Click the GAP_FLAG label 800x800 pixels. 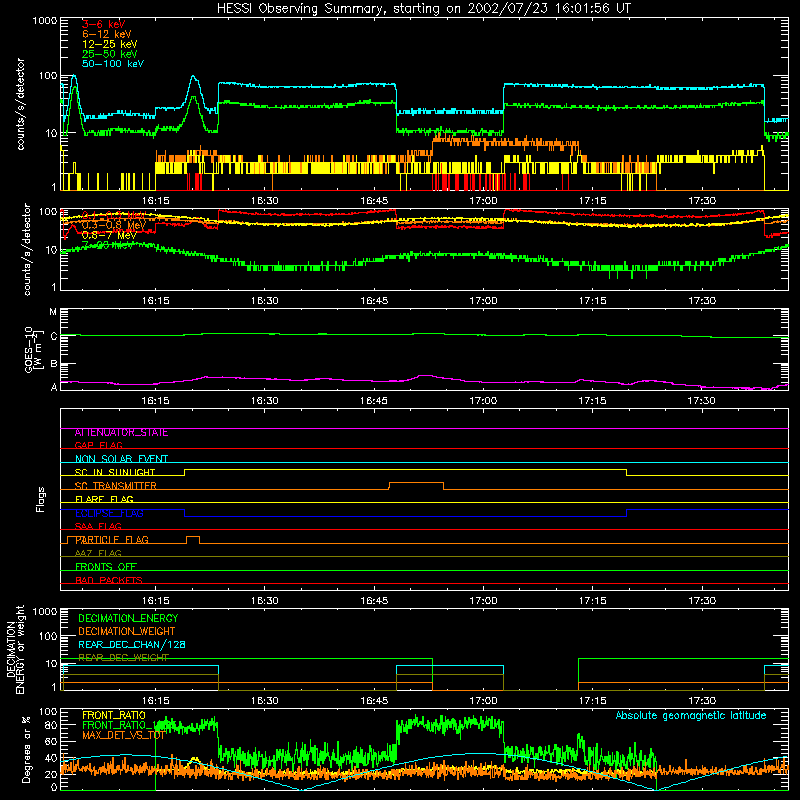(98, 445)
